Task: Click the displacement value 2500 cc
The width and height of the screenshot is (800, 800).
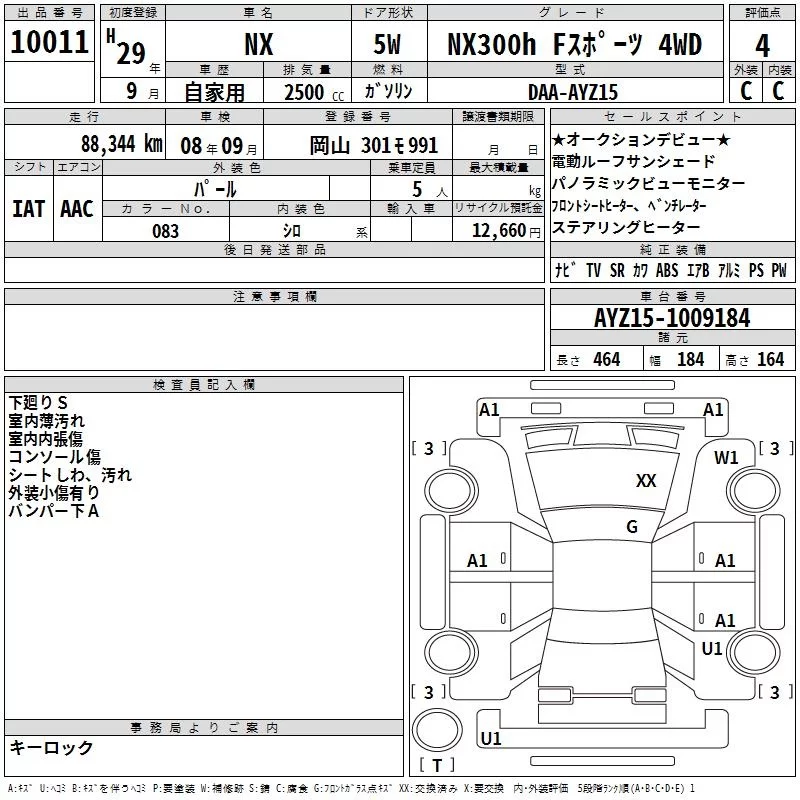Action: pyautogui.click(x=314, y=93)
